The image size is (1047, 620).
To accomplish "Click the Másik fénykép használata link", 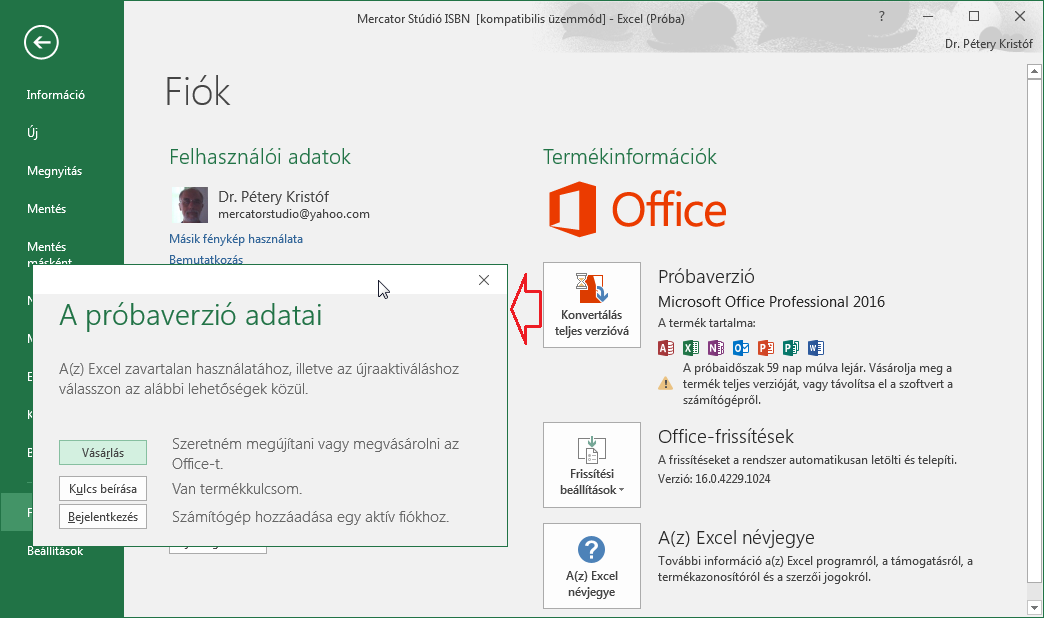I will coord(236,239).
